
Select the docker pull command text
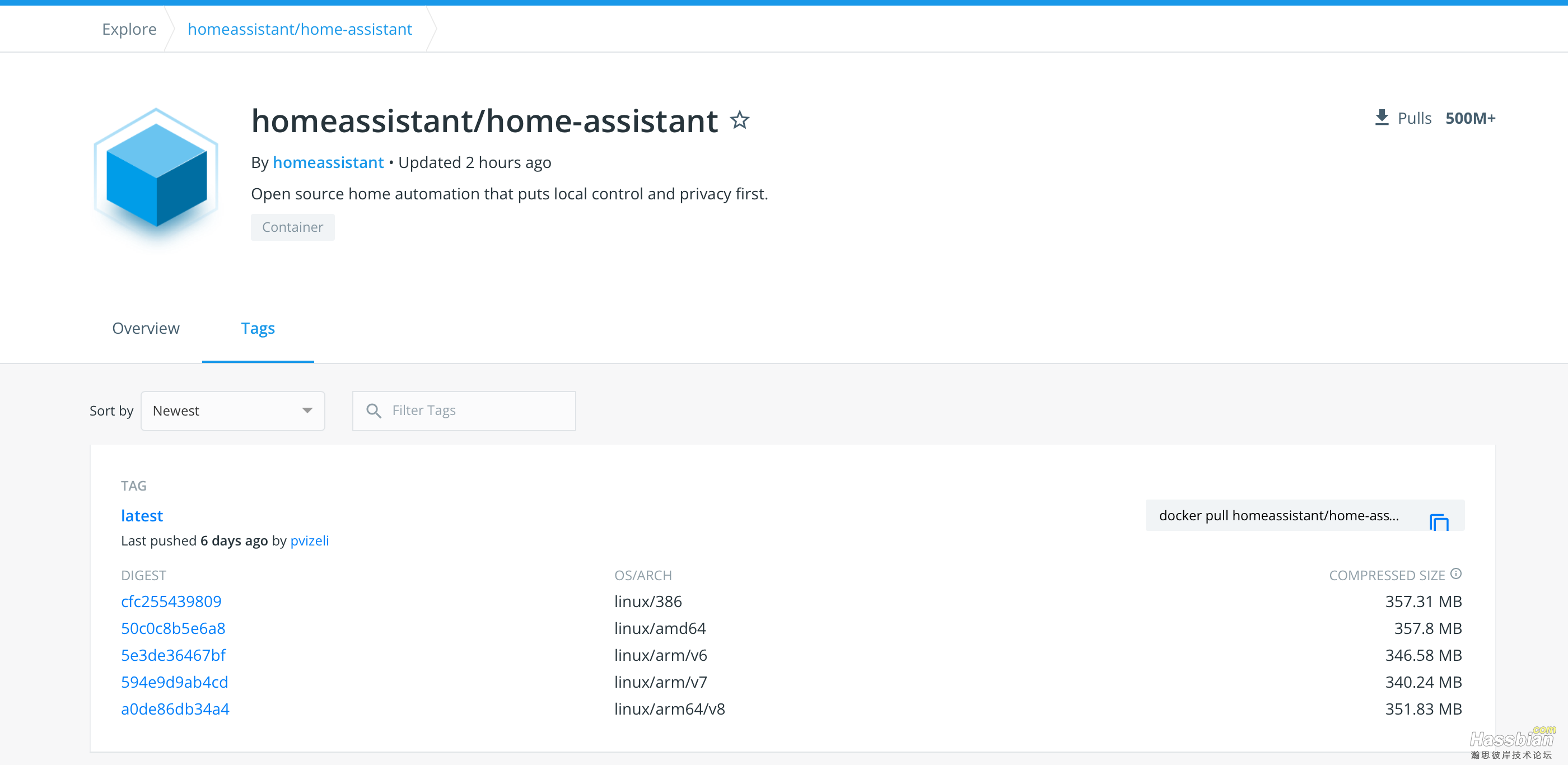1278,515
